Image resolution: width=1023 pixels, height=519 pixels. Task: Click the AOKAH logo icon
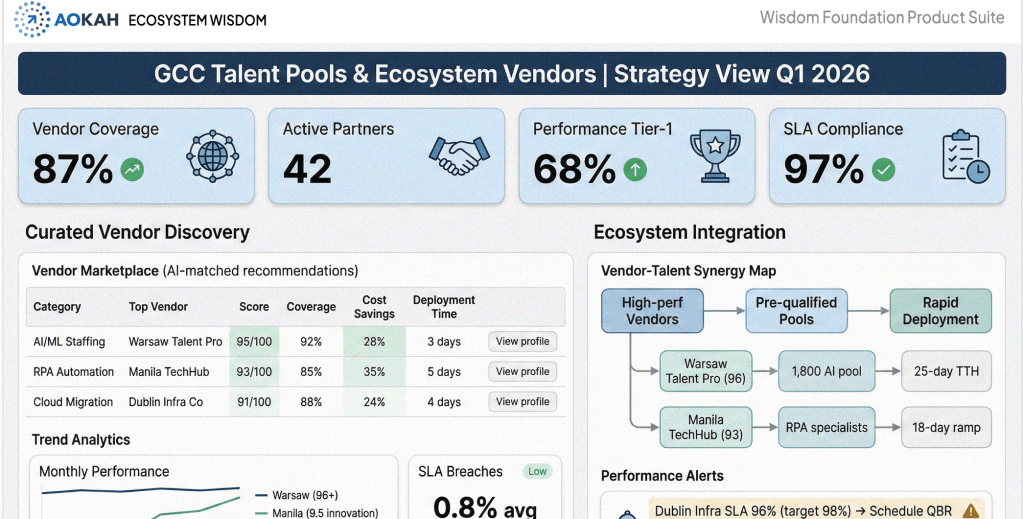click(x=32, y=19)
